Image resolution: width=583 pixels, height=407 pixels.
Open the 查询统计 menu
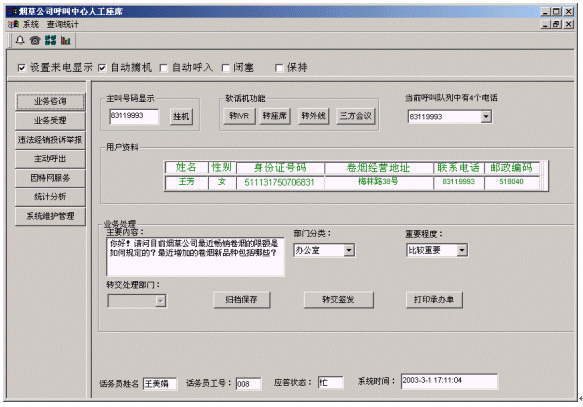tap(62, 25)
